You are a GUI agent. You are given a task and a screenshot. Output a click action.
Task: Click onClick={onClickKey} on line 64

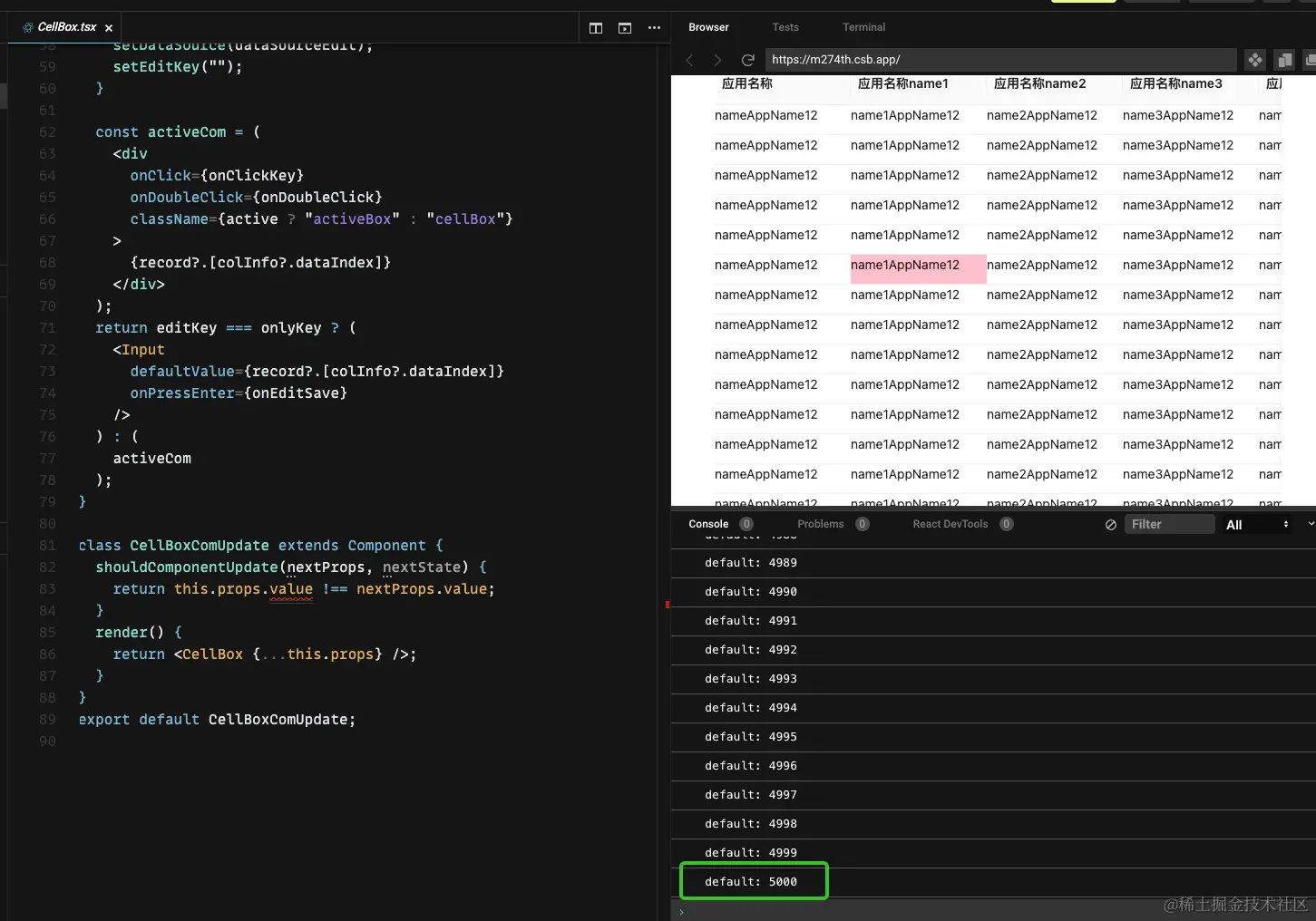click(x=217, y=176)
